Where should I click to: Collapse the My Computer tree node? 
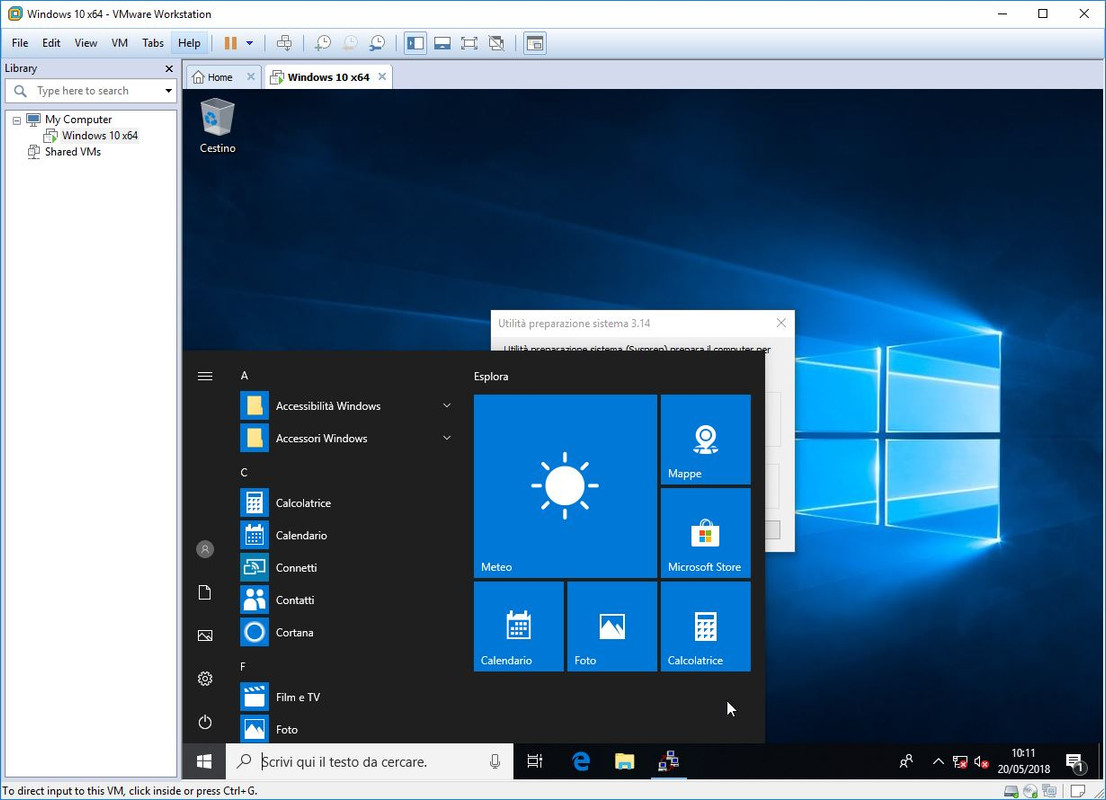point(17,120)
